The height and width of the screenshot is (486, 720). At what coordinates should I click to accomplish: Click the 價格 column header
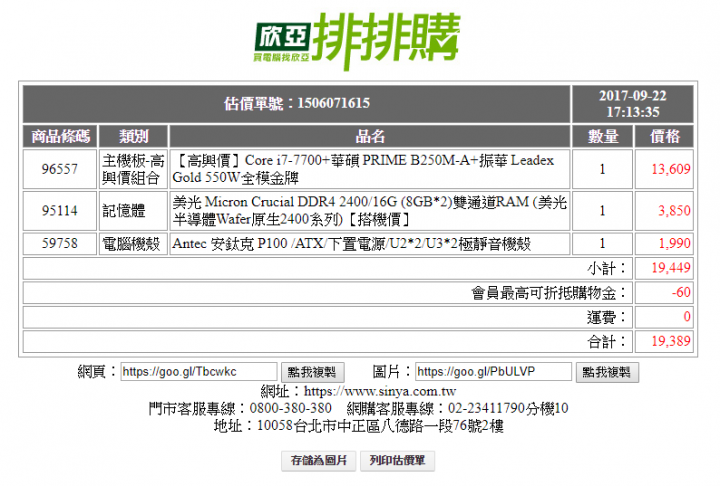point(664,136)
